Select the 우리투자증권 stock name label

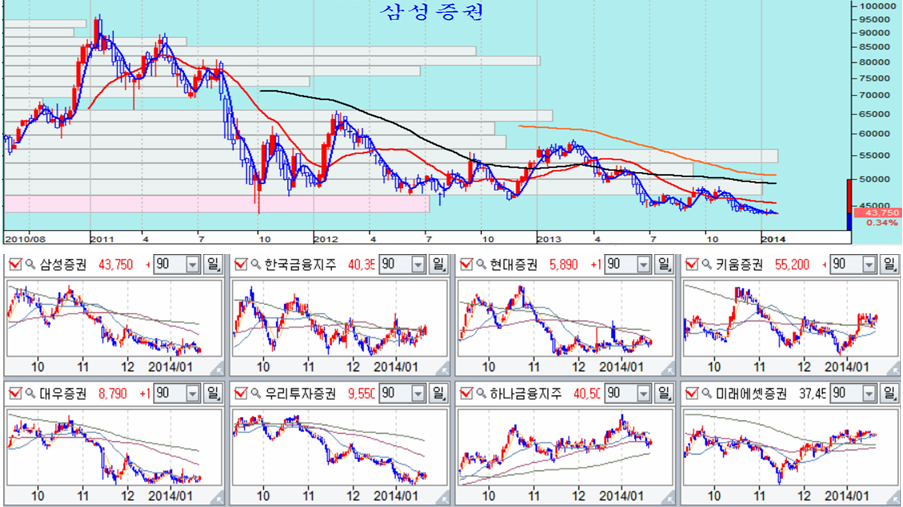[300, 394]
